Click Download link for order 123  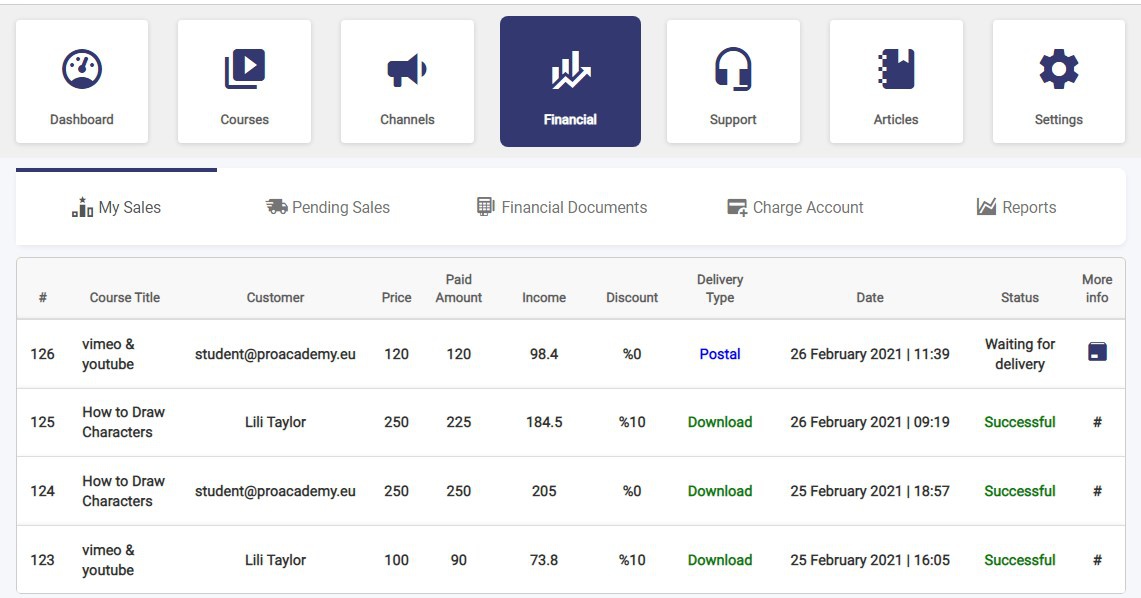tap(720, 560)
